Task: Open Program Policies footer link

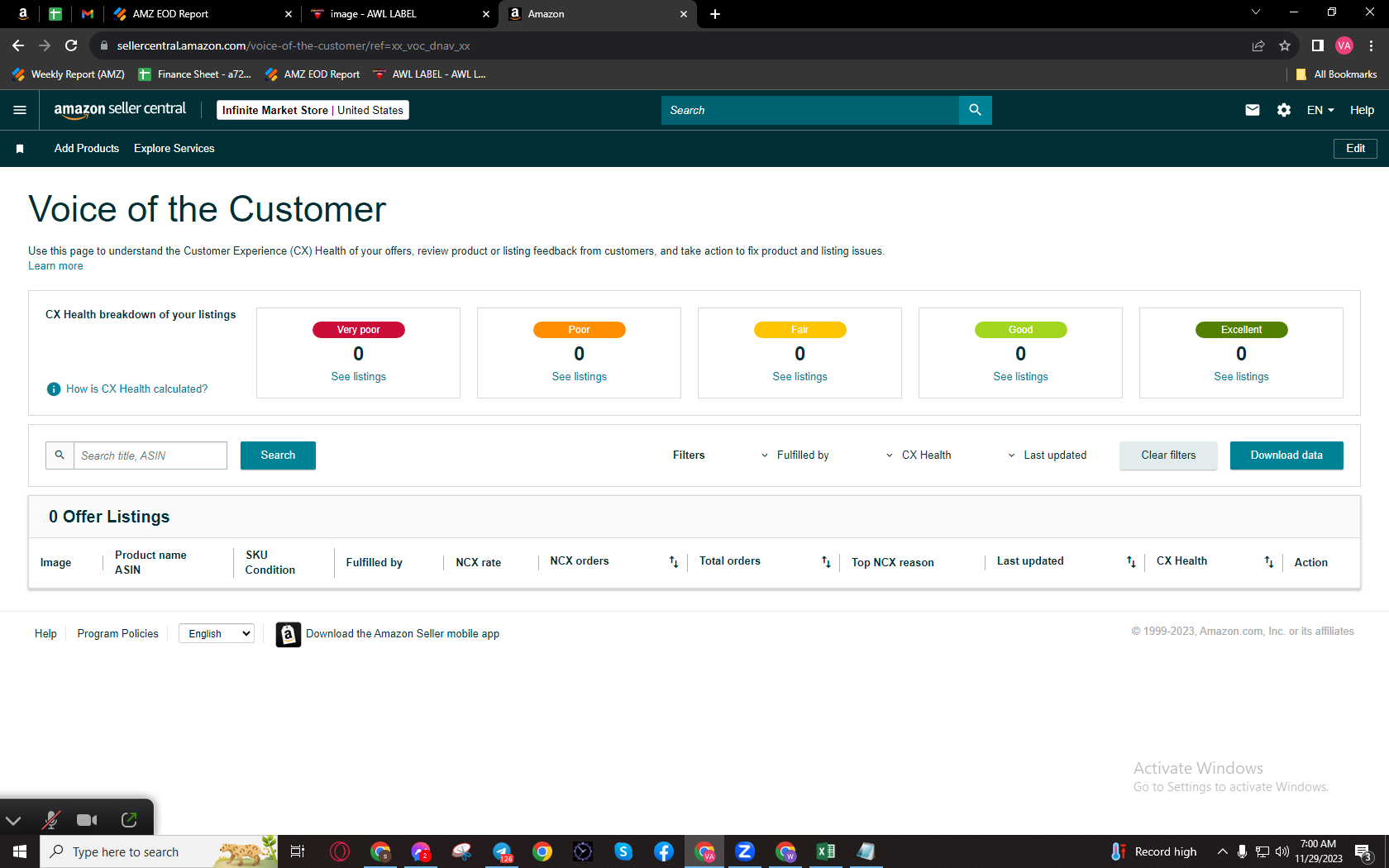Action: pyautogui.click(x=117, y=634)
